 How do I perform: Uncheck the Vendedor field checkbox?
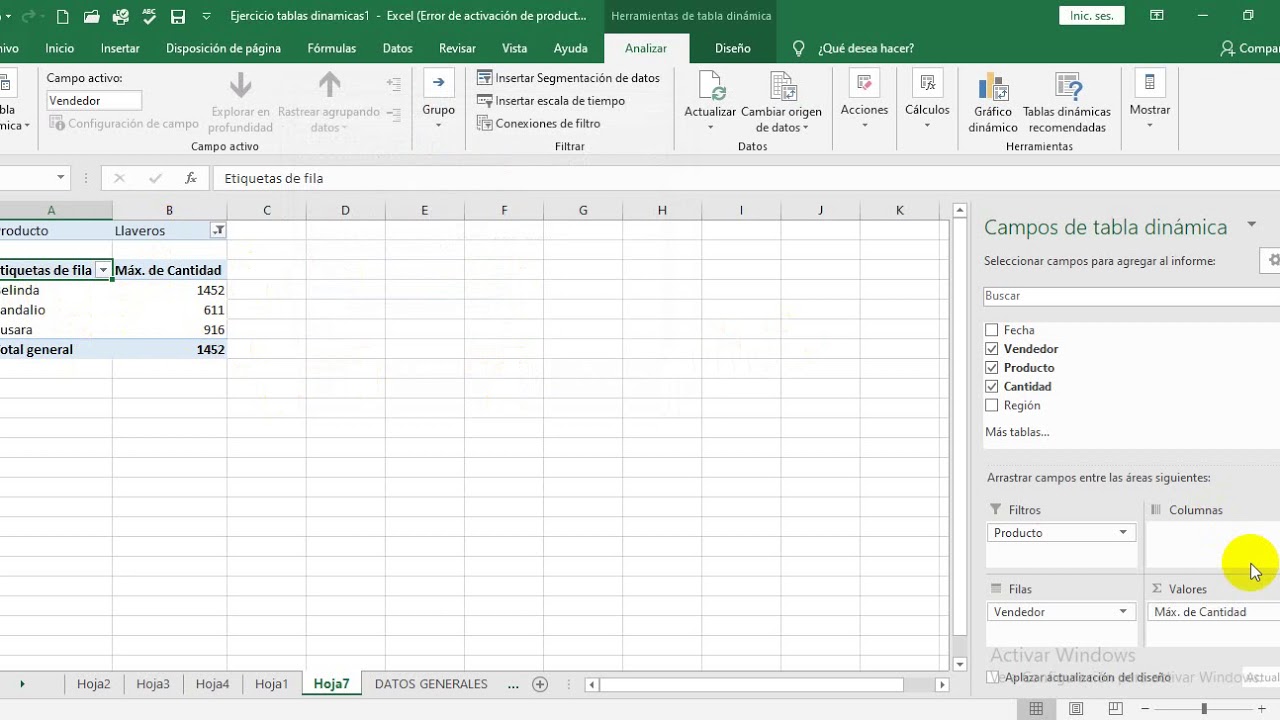[992, 349]
